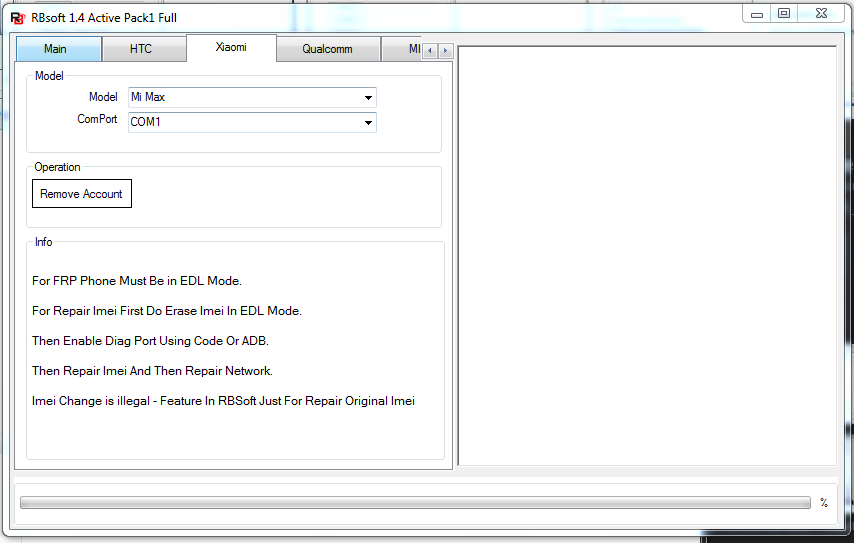Select the Xiaomi tab
This screenshot has height=543, width=854.
[231, 47]
